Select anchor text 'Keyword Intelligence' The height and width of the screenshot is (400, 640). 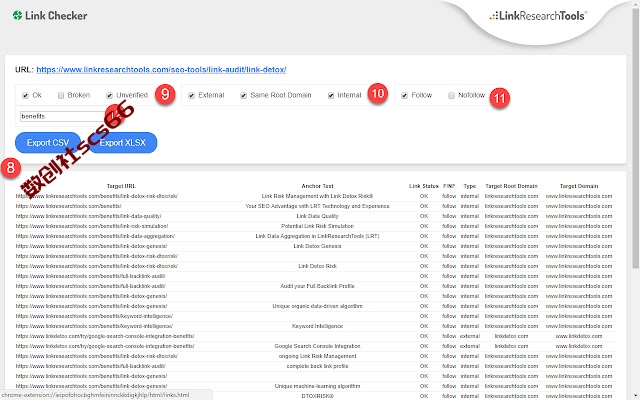(318, 326)
